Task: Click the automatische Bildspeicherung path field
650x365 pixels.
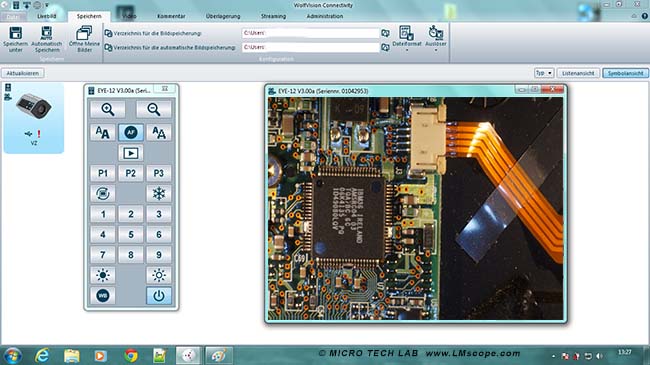Action: click(x=310, y=48)
